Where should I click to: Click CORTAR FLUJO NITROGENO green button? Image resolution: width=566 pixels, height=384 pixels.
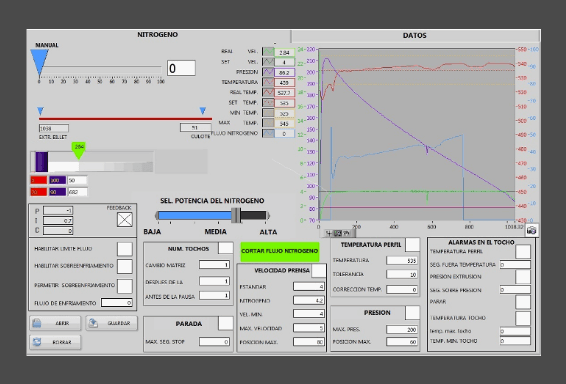[280, 251]
